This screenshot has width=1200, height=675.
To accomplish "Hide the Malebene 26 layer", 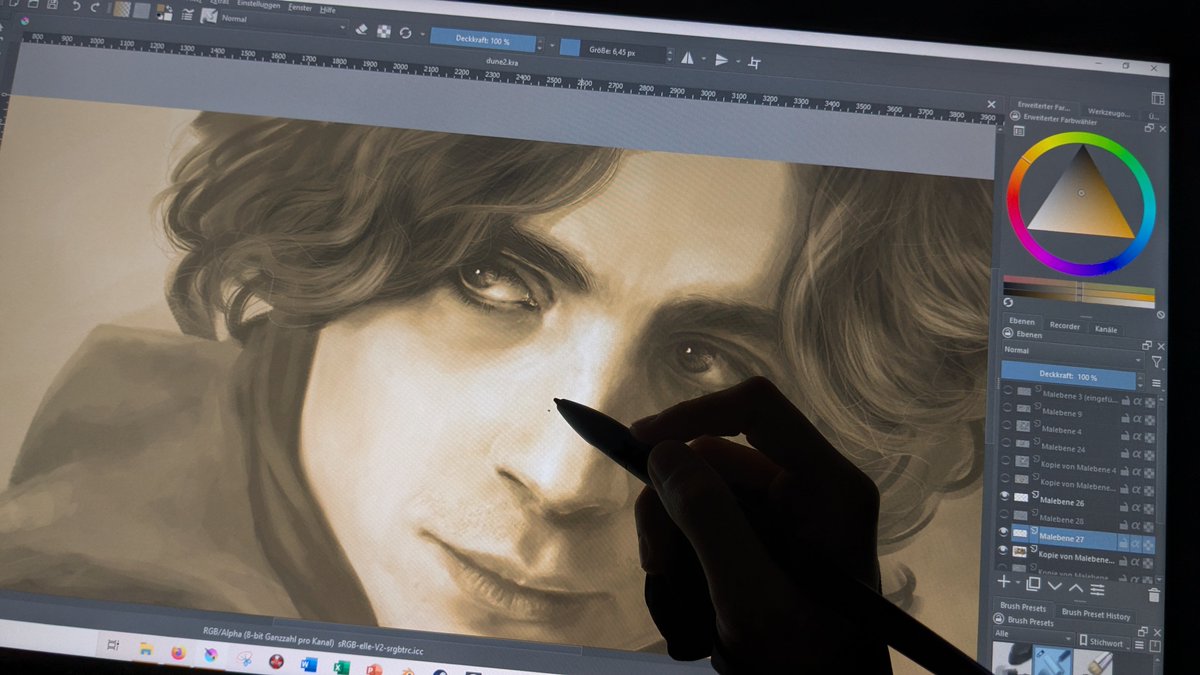I will pyautogui.click(x=1006, y=496).
